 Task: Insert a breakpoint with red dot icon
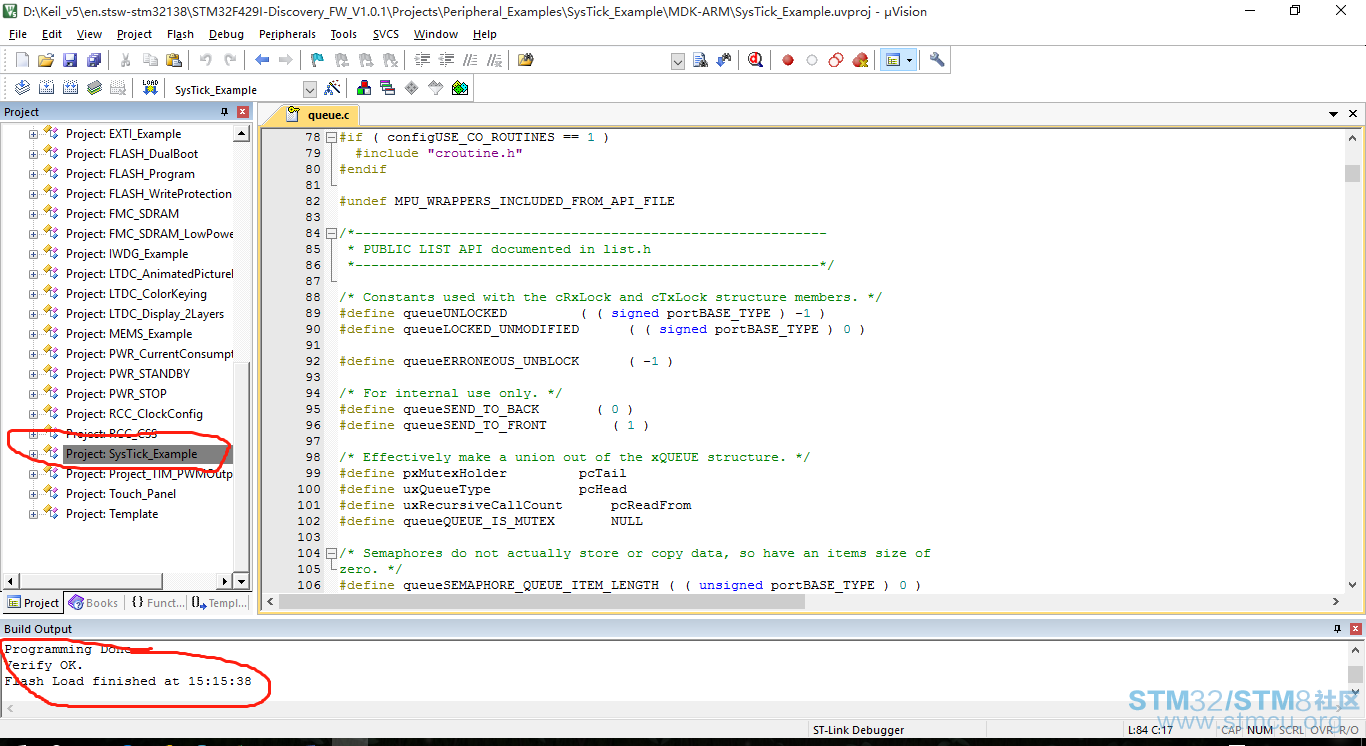pos(788,60)
